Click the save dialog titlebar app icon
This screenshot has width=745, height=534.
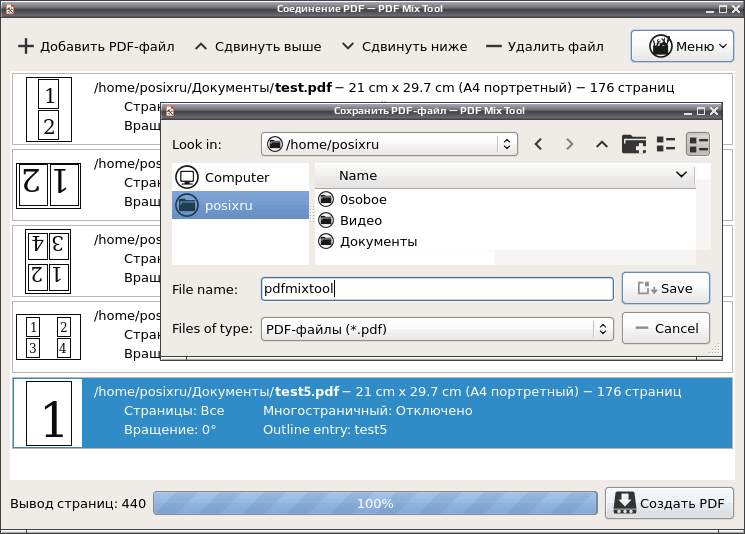(170, 111)
